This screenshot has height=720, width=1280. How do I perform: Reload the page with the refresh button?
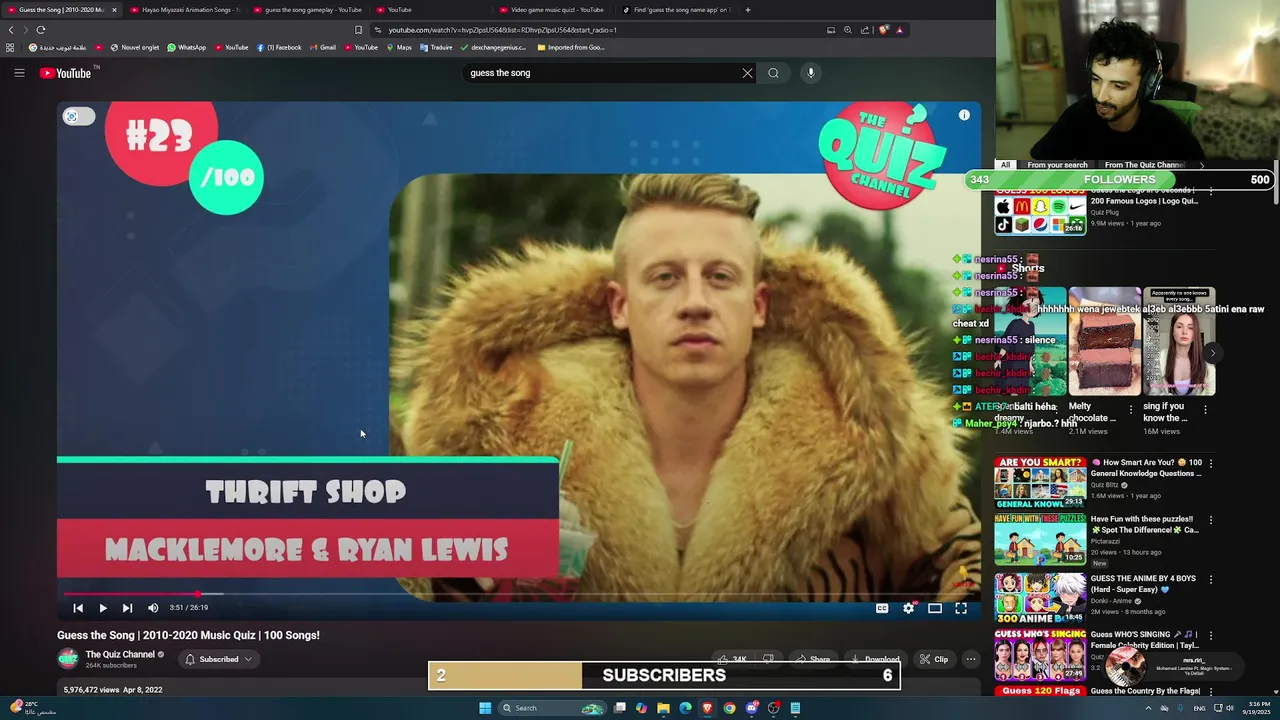(41, 30)
